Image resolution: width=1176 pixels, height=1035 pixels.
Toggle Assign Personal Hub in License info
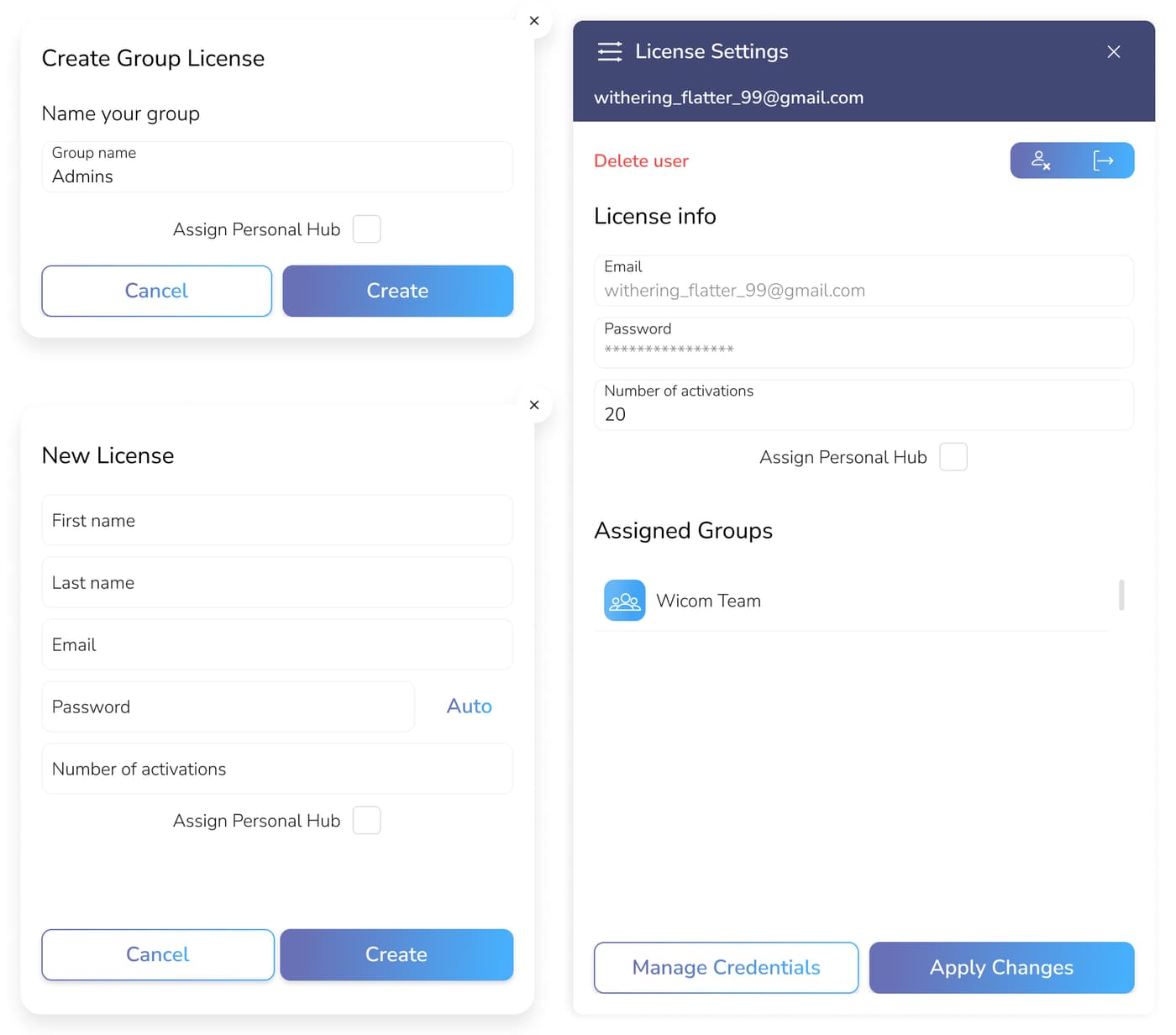(953, 457)
